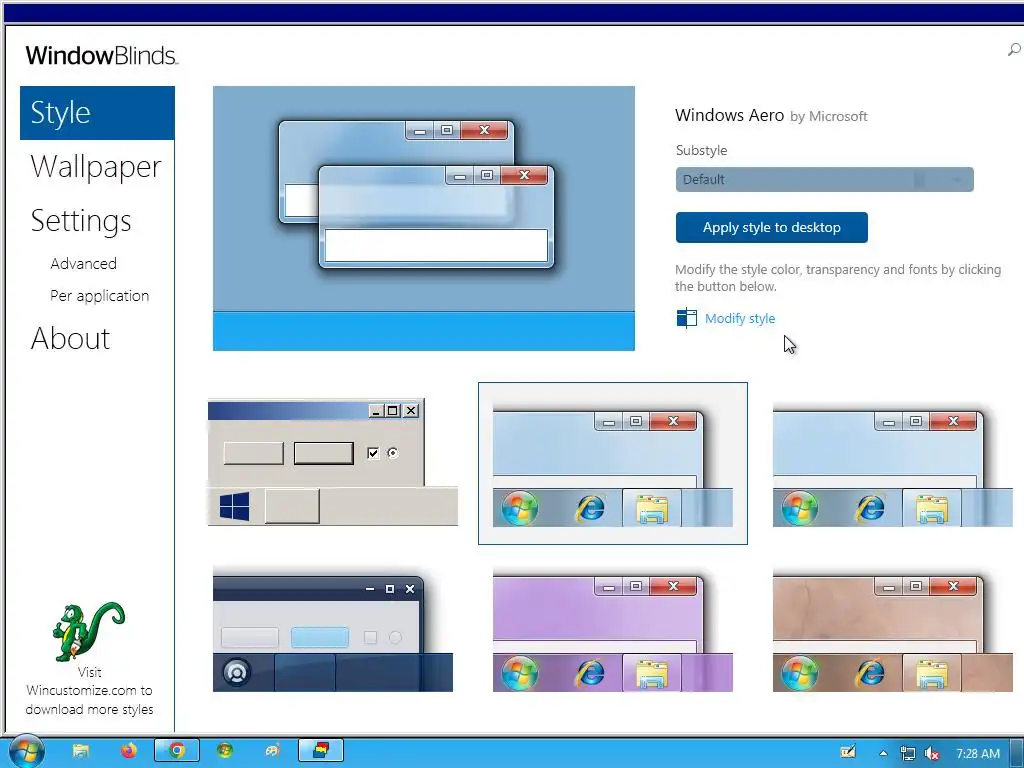
Task: Click Visit Wincustomize.com download styles text
Action: tap(89, 691)
